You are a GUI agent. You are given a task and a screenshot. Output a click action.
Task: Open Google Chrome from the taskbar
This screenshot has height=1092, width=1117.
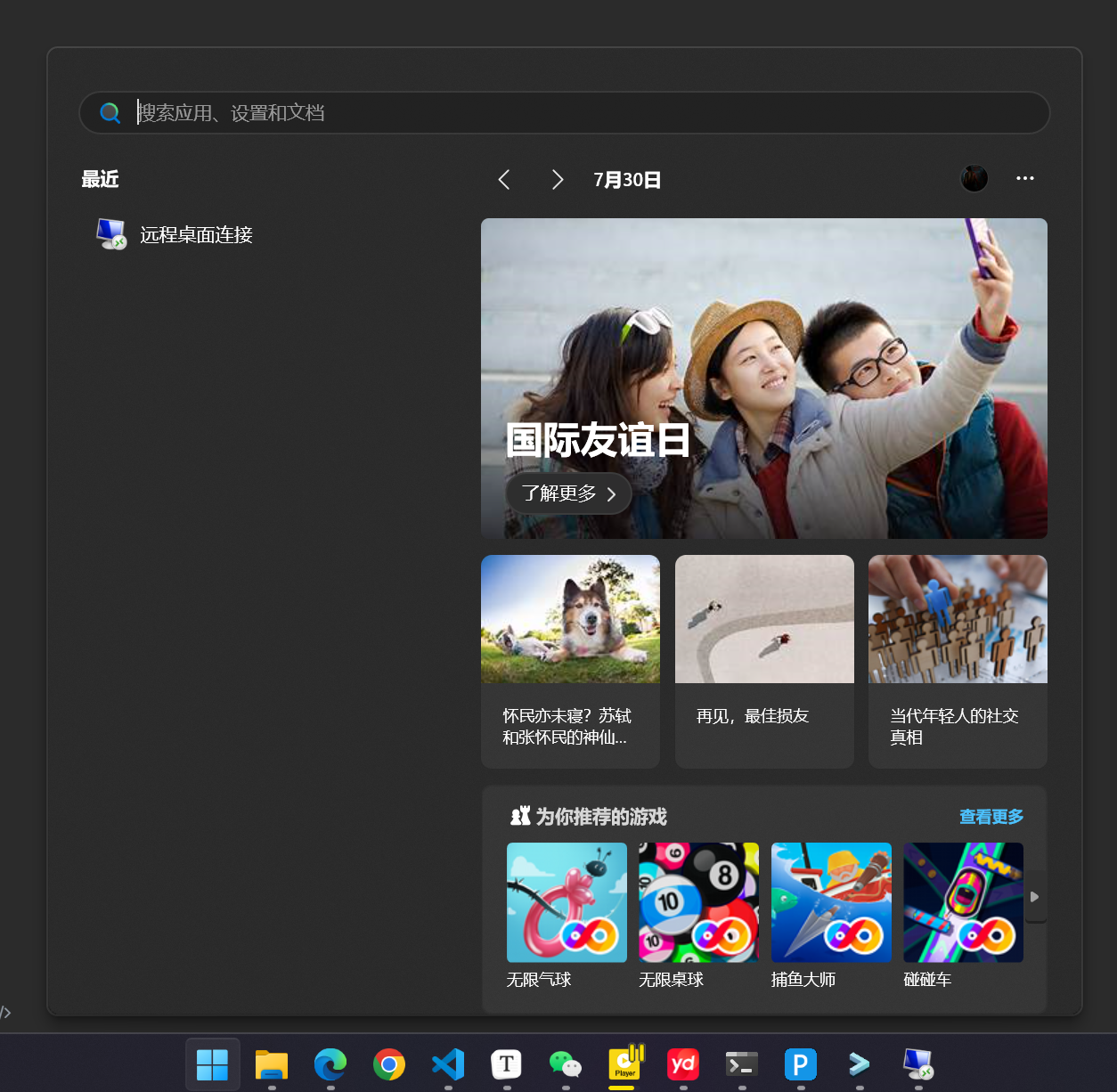tap(389, 1064)
